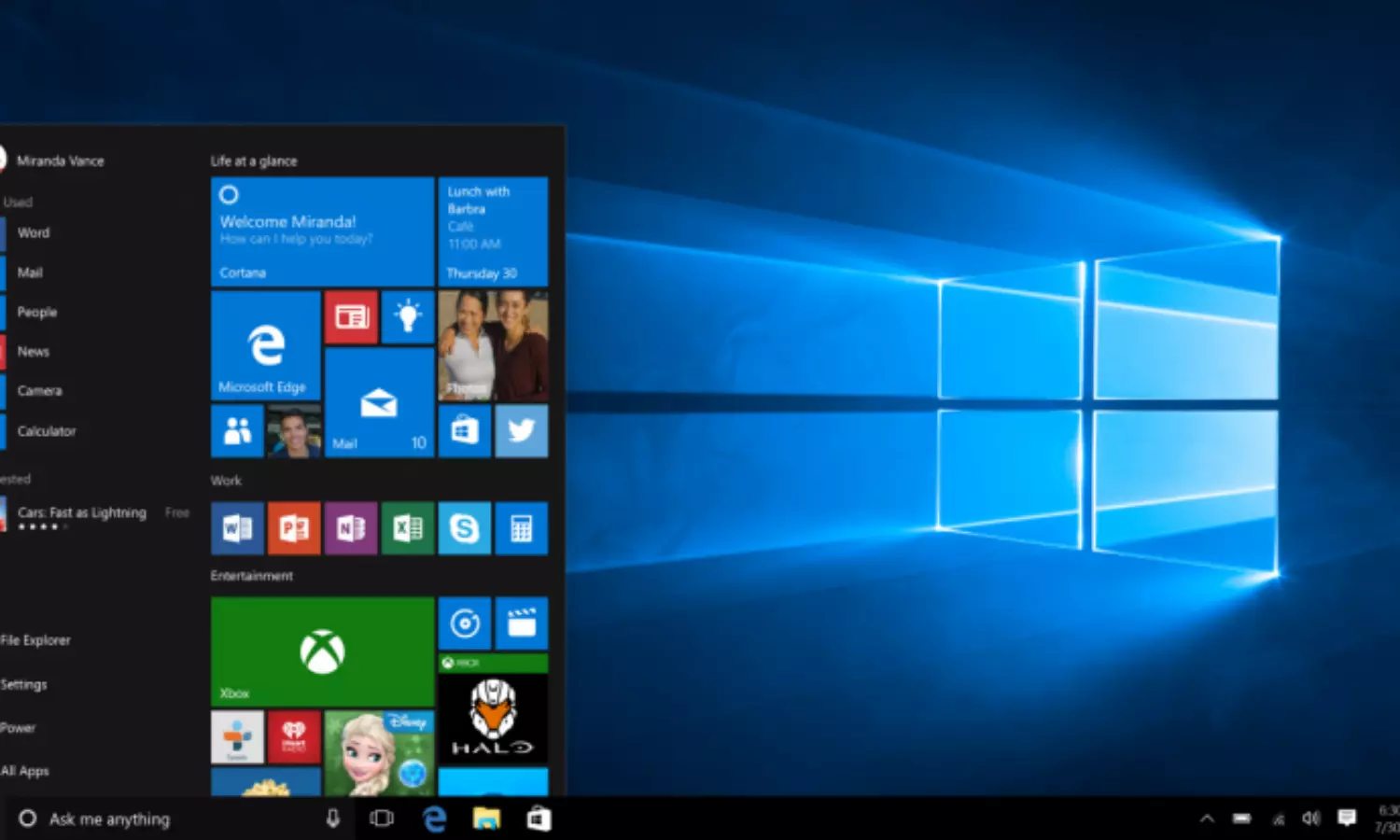Open the Store tile in Start menu
This screenshot has width=1400, height=840.
point(465,430)
